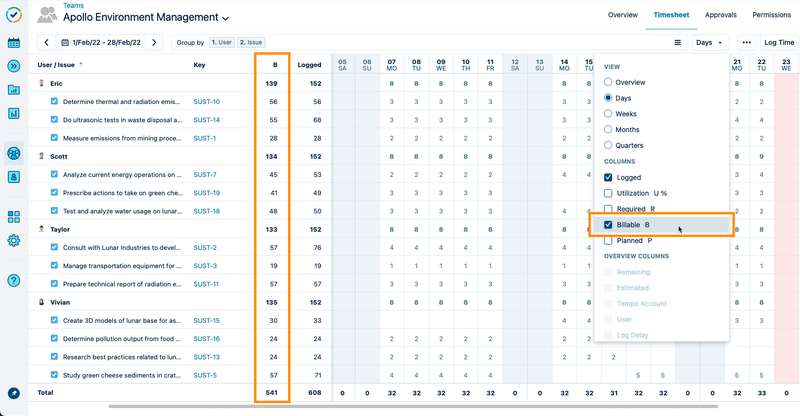Screen dimensions: 800x416
Task: Open the three-dots more options menu
Action: 746,43
